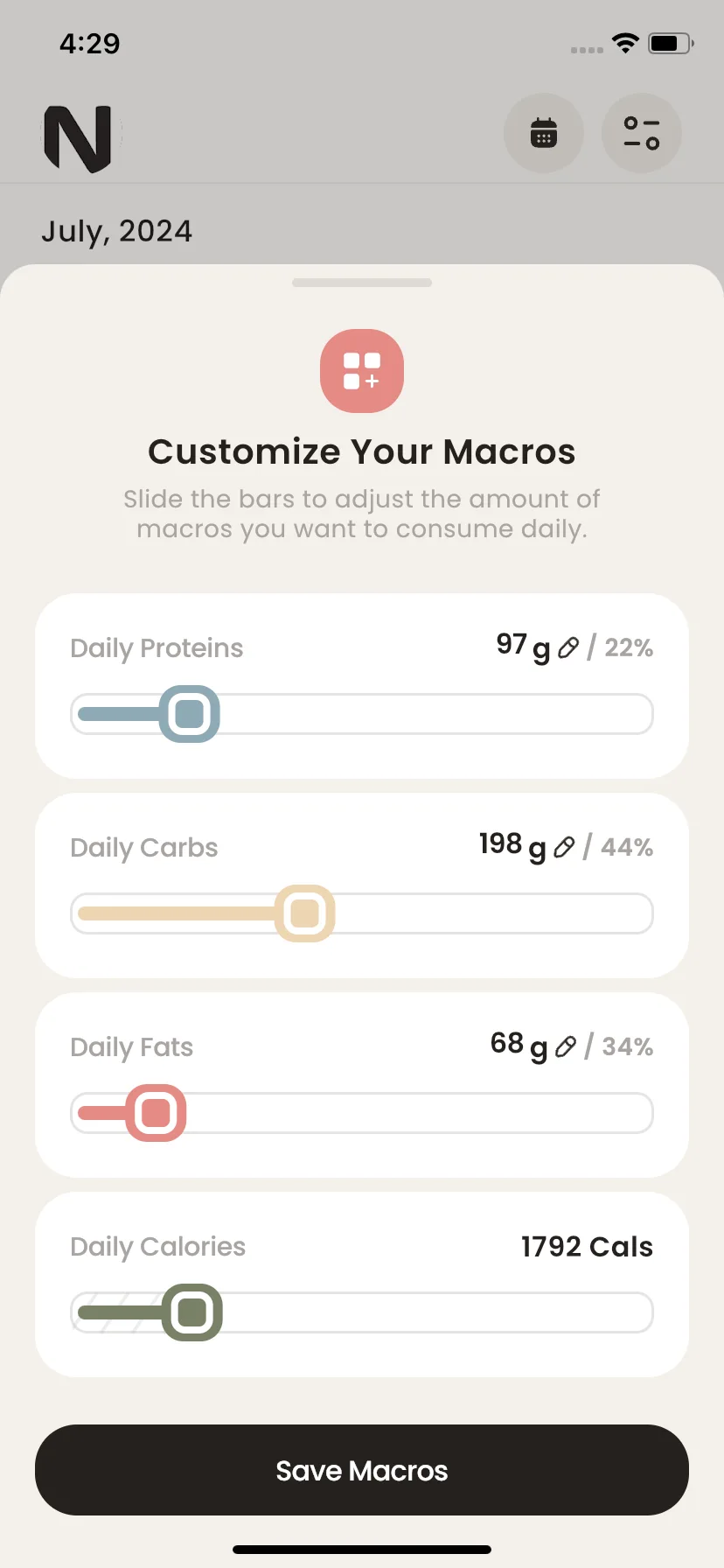Tap the battery indicator in status bar

tap(671, 43)
